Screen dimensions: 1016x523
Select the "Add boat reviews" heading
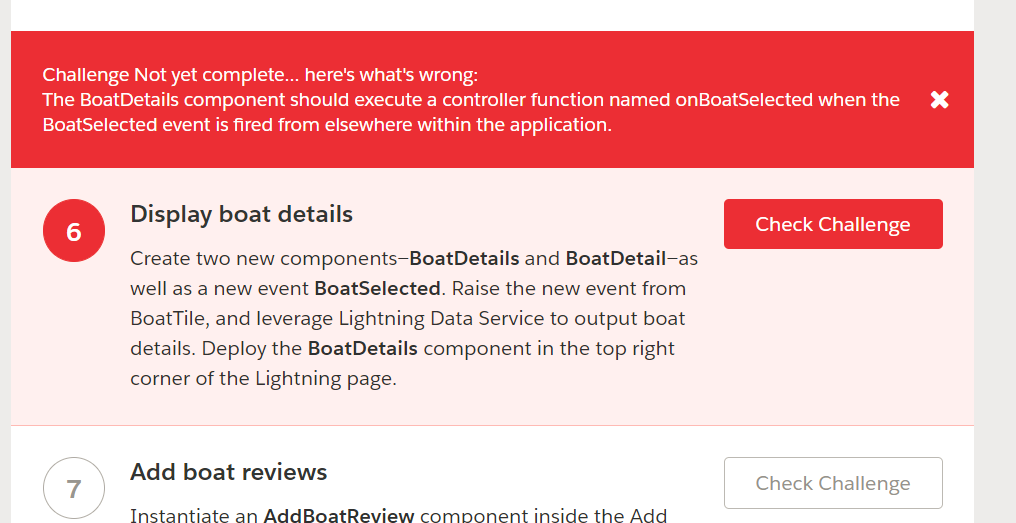pyautogui.click(x=228, y=471)
